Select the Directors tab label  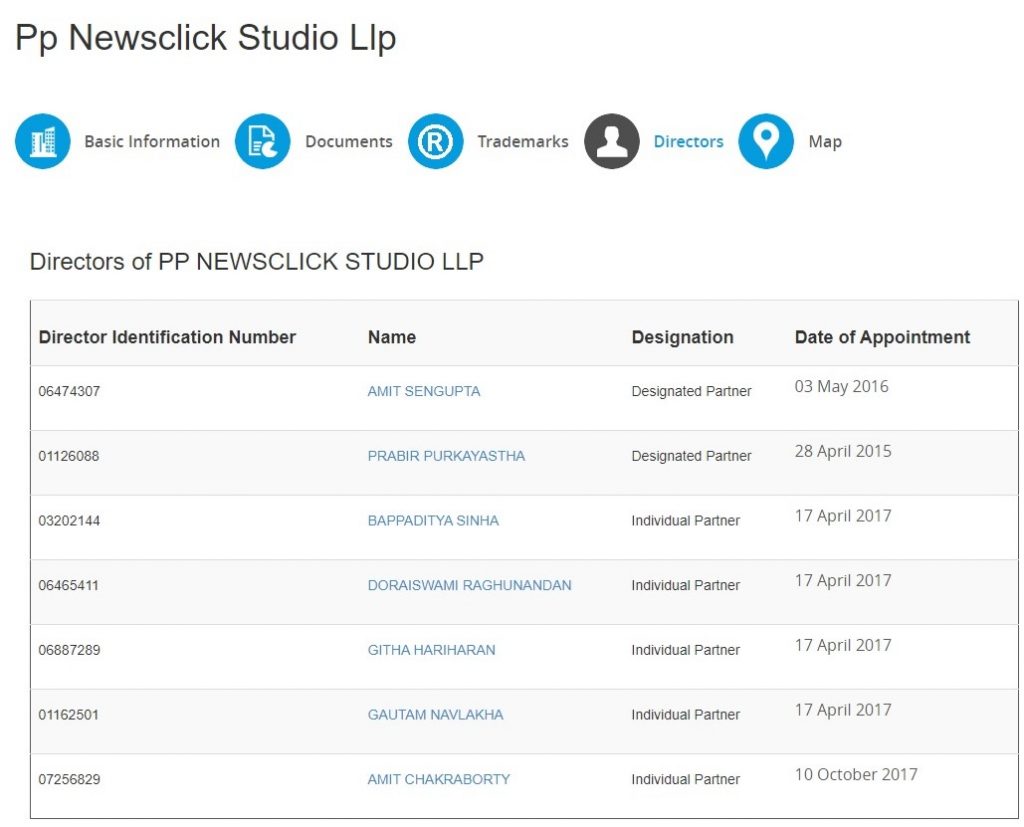click(x=688, y=142)
